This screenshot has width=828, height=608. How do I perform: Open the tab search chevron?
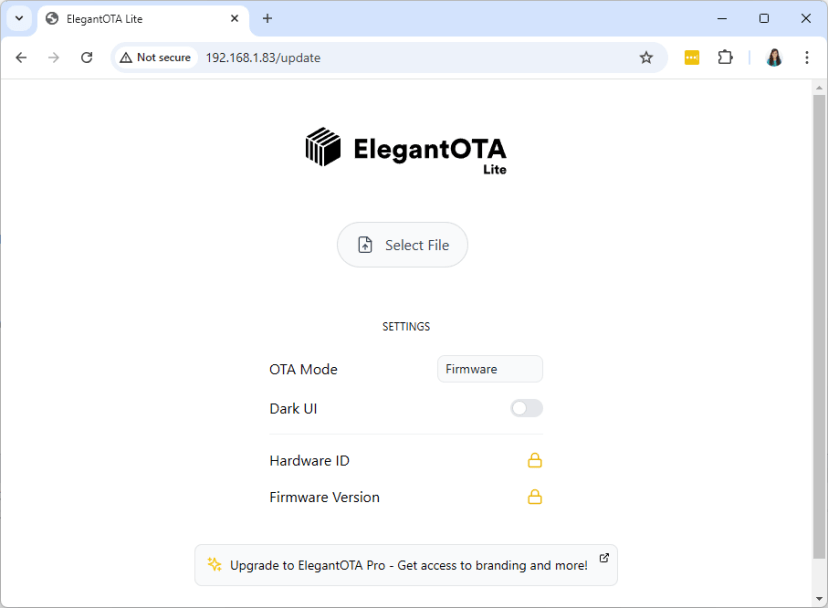click(x=18, y=18)
